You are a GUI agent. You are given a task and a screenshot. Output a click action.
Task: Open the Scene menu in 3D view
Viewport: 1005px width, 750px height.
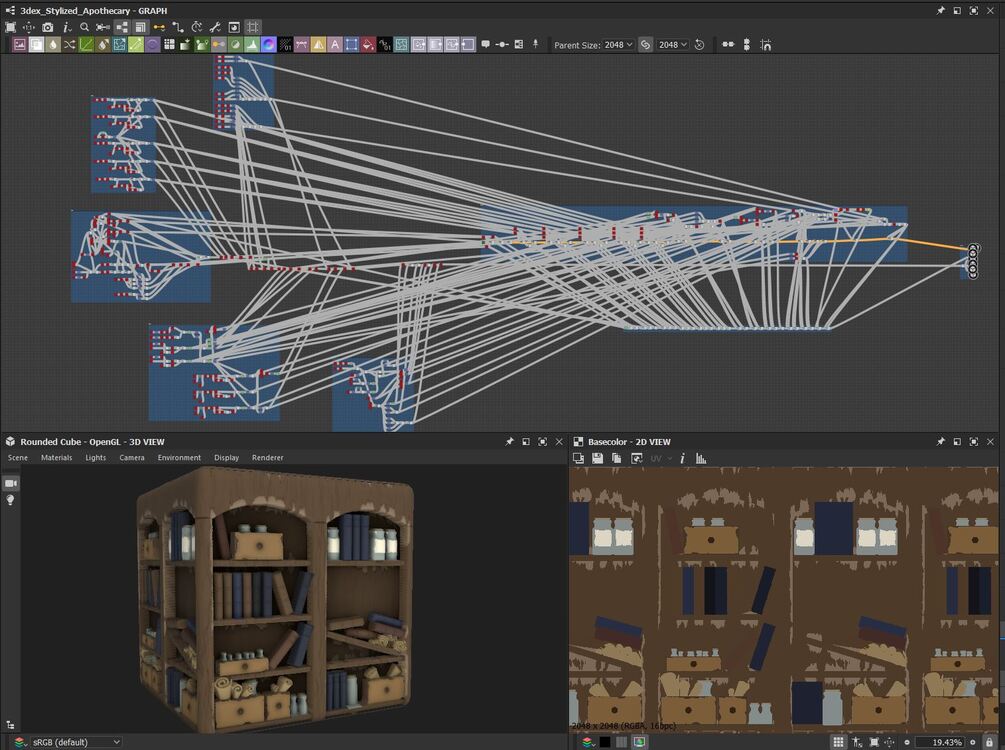(17, 458)
